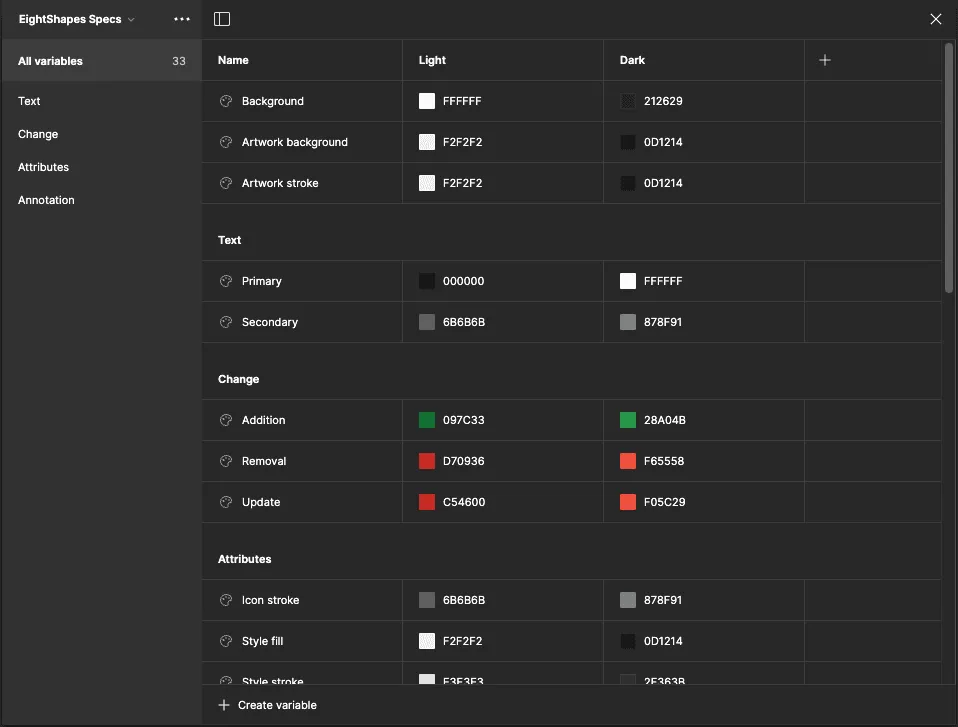Add a new mode with plus icon
The width and height of the screenshot is (958, 727).
point(824,60)
